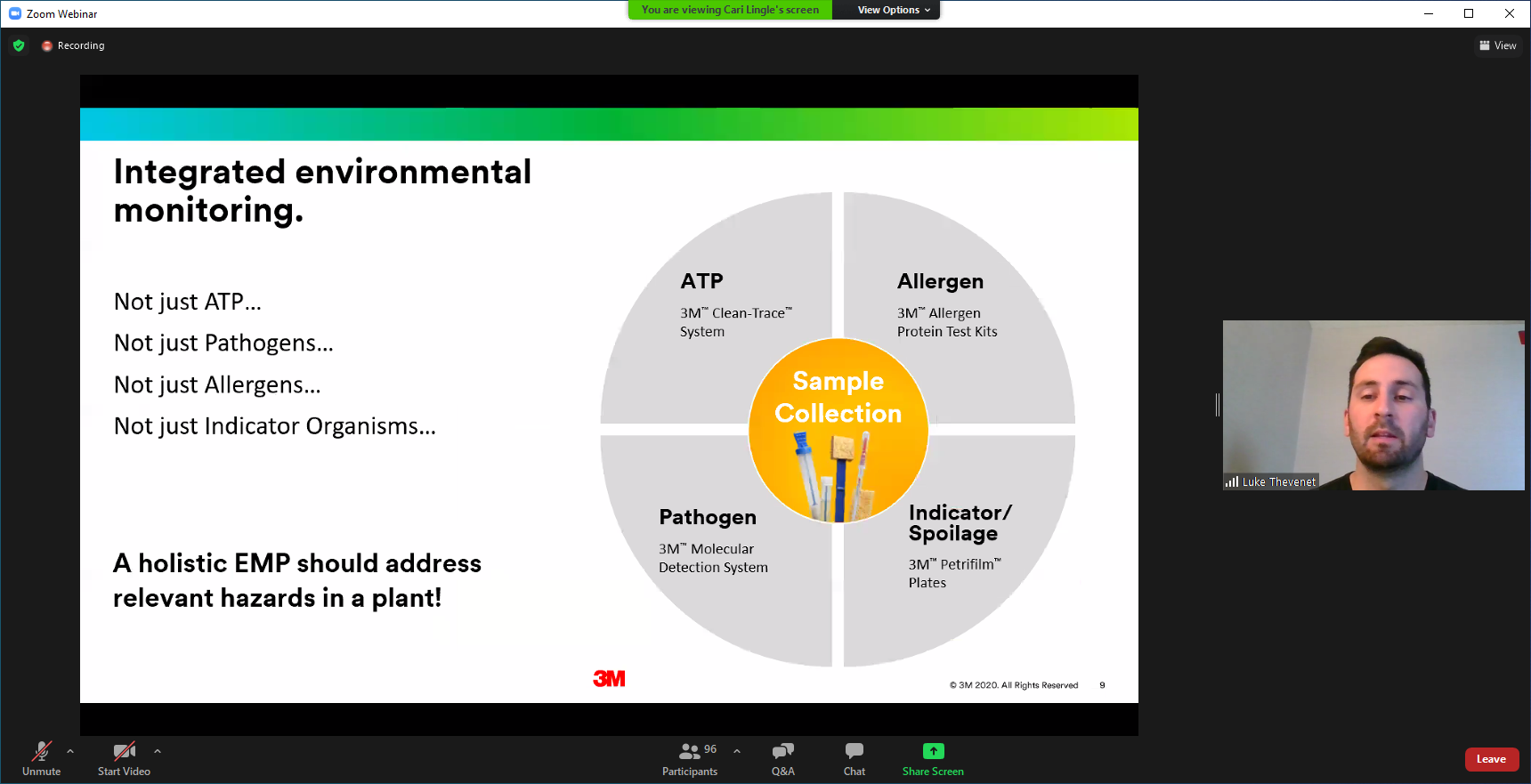This screenshot has height=784, width=1531.
Task: Click 'Not just Pathogens...' line
Action: [x=223, y=344]
